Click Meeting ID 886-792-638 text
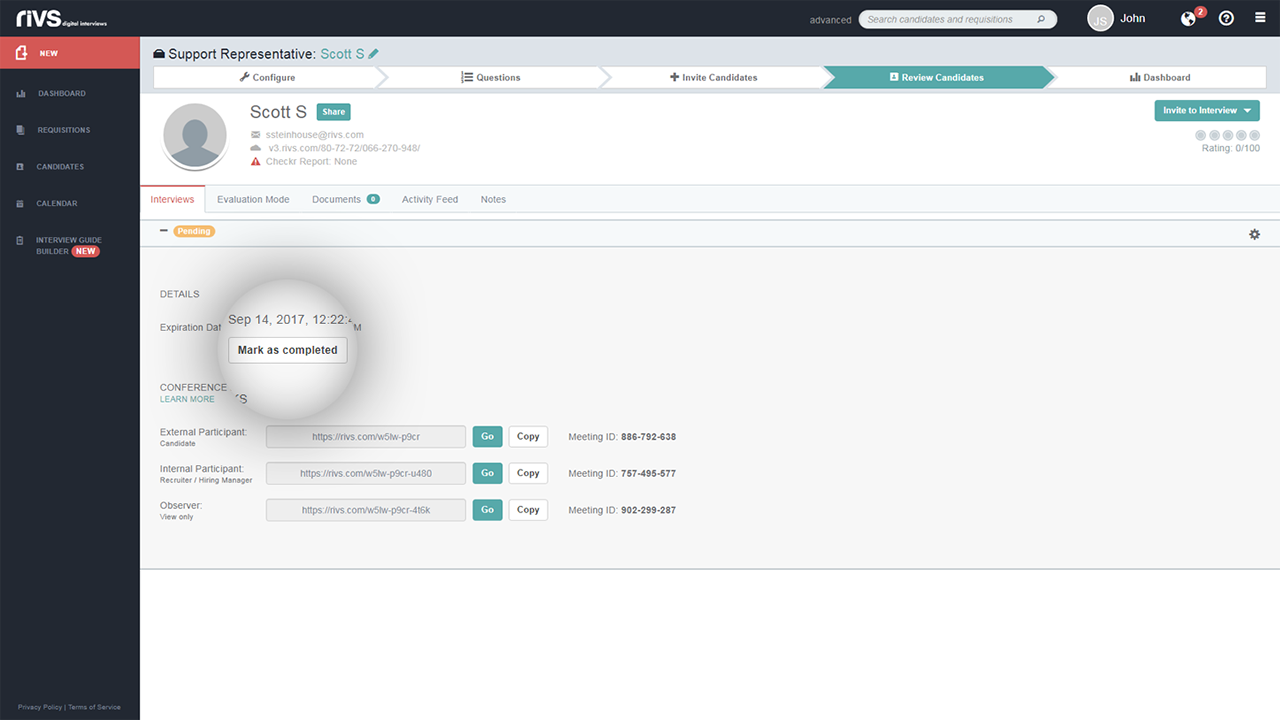The width and height of the screenshot is (1280, 720). pyautogui.click(x=622, y=437)
